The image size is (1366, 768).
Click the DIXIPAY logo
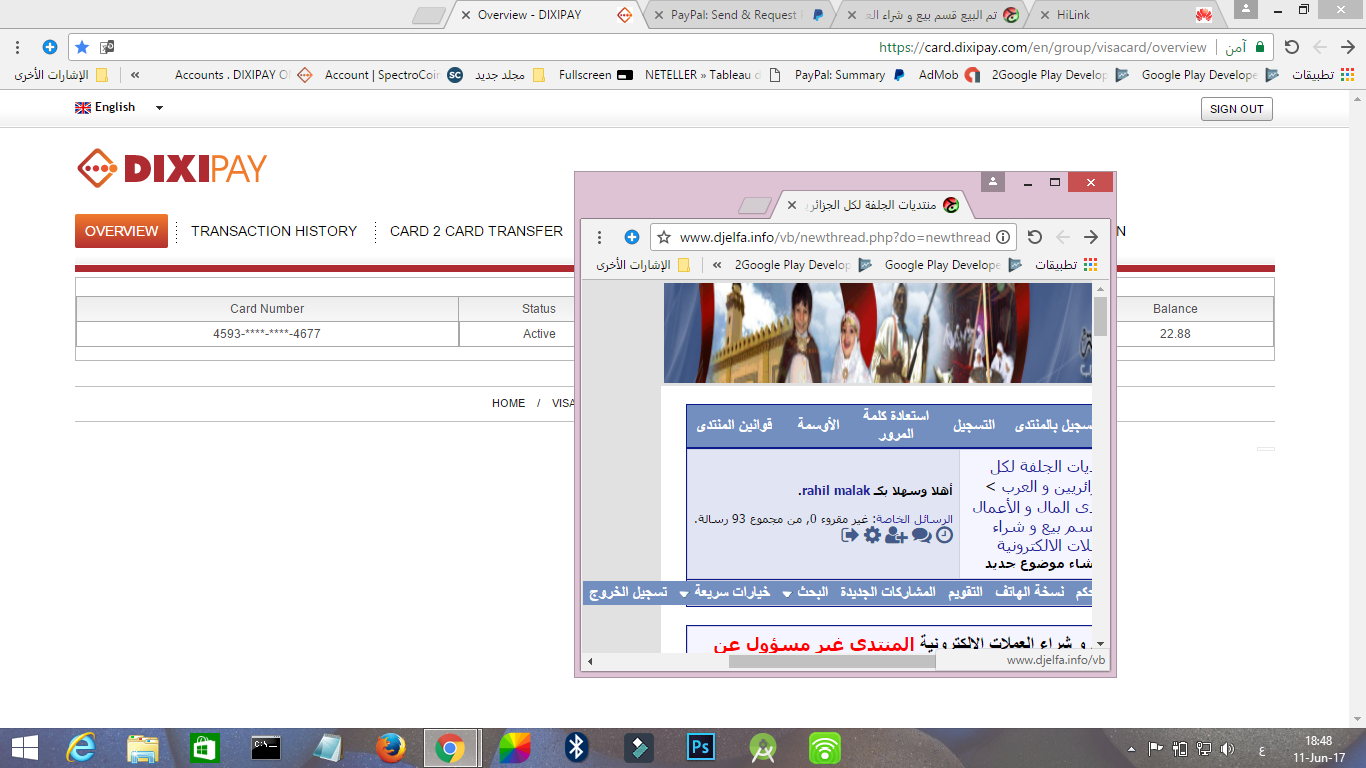tap(172, 168)
